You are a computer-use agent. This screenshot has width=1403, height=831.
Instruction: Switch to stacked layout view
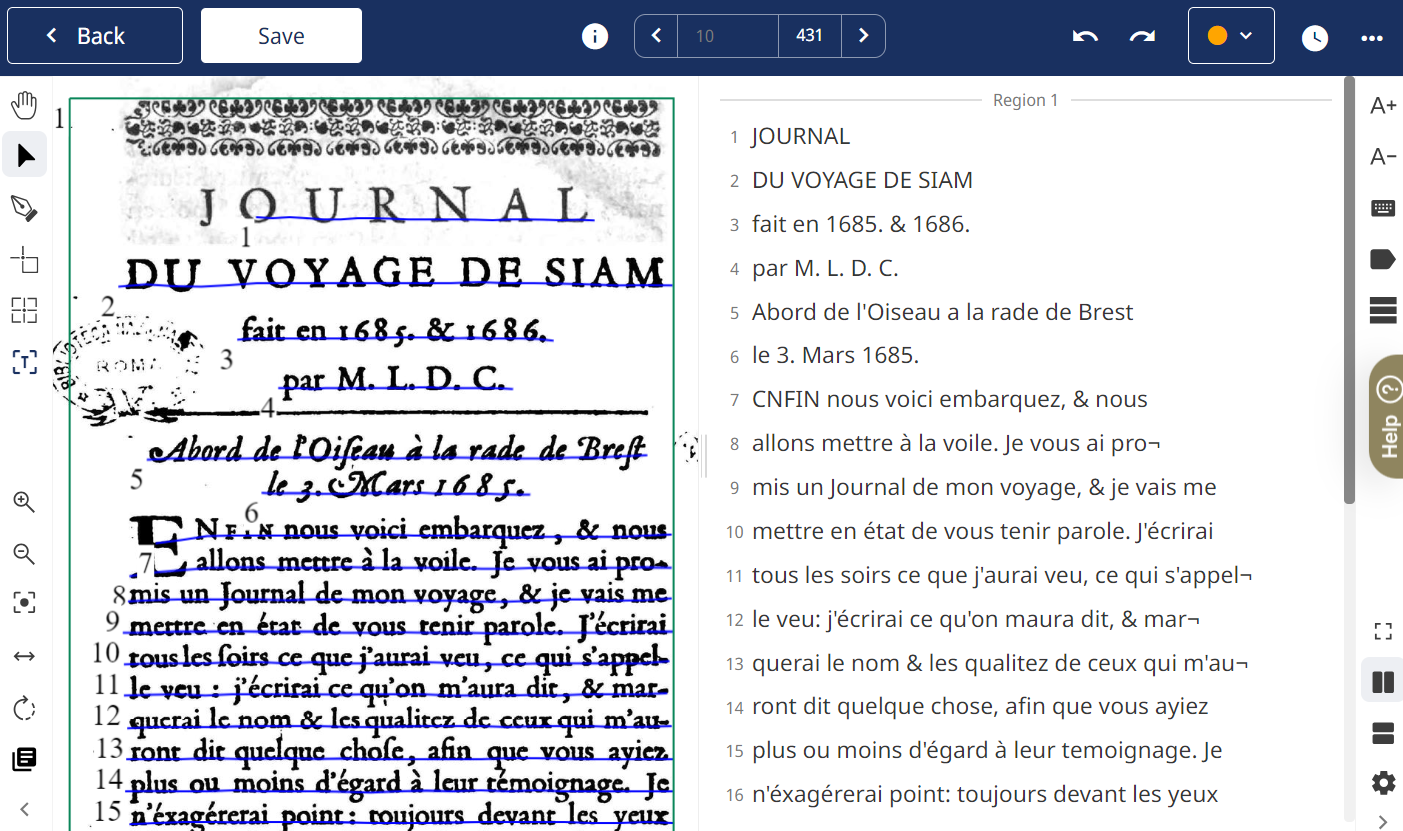pos(1383,733)
